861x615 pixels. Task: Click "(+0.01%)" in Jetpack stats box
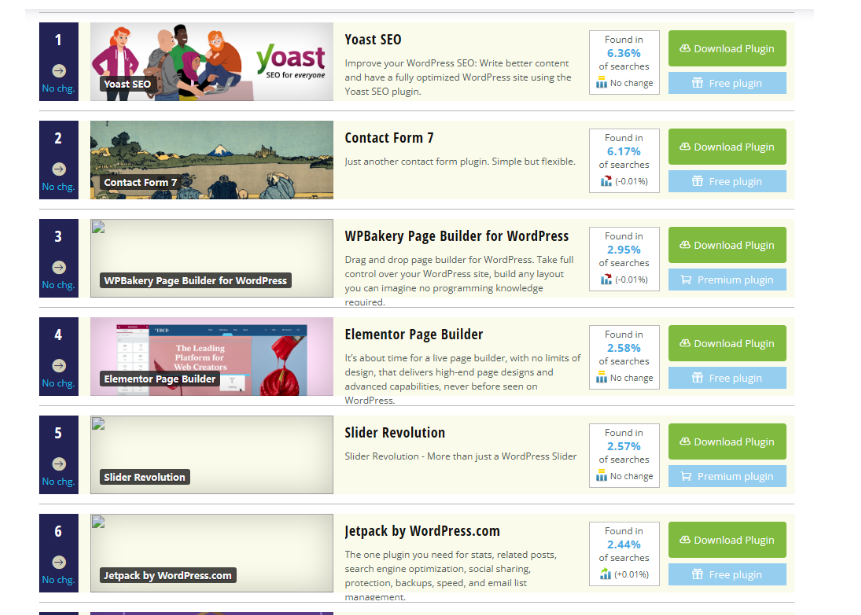(x=631, y=574)
